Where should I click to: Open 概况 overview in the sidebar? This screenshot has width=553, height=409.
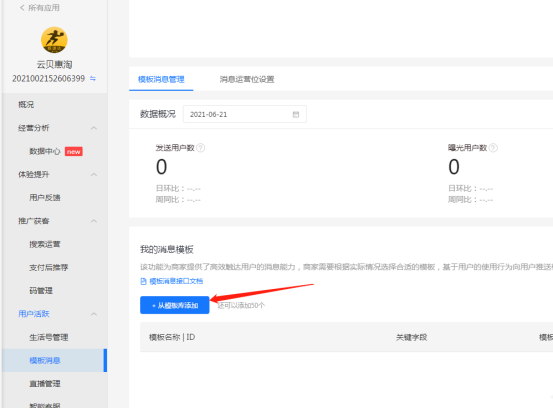(26, 105)
